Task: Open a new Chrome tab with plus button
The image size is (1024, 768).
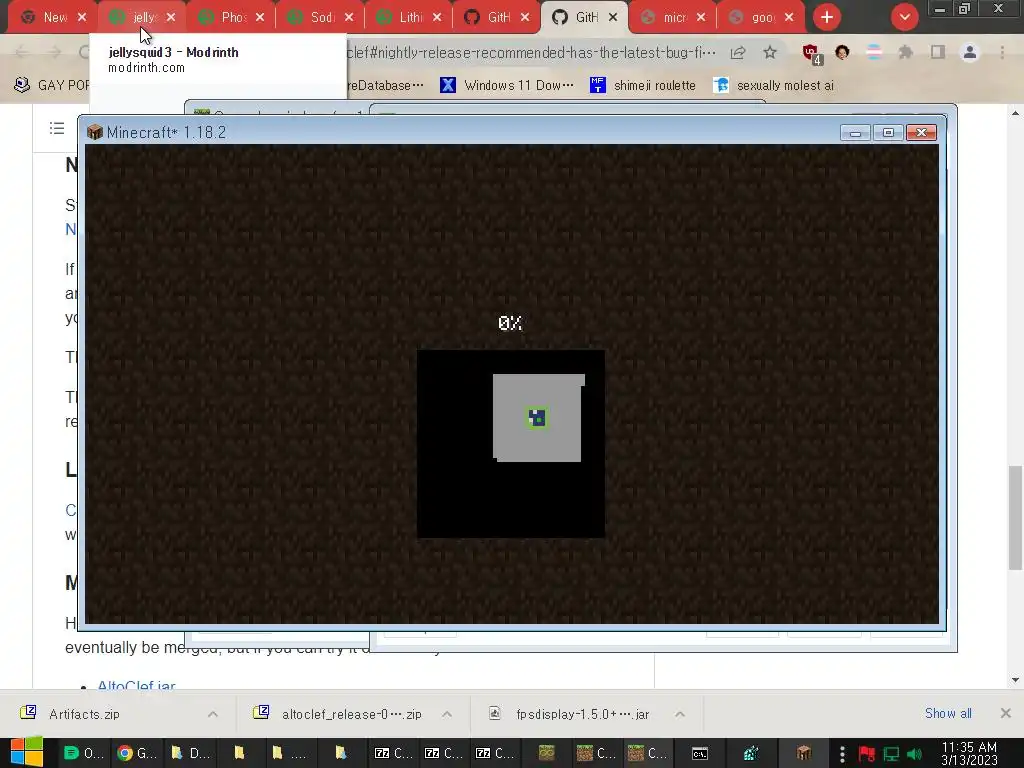Action: pos(827,17)
